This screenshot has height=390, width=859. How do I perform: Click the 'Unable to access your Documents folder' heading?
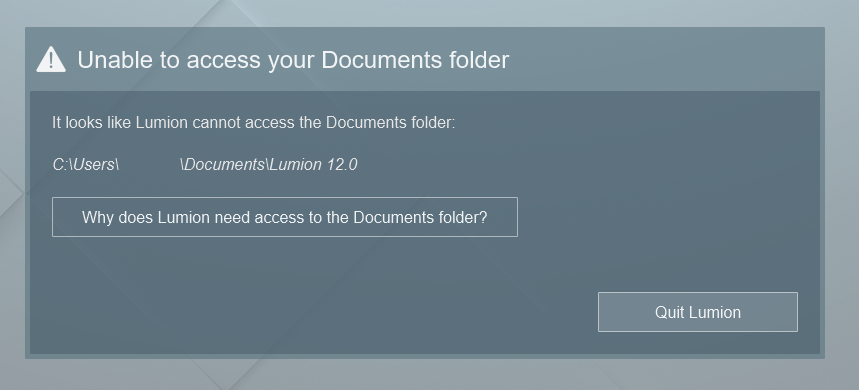[x=293, y=60]
